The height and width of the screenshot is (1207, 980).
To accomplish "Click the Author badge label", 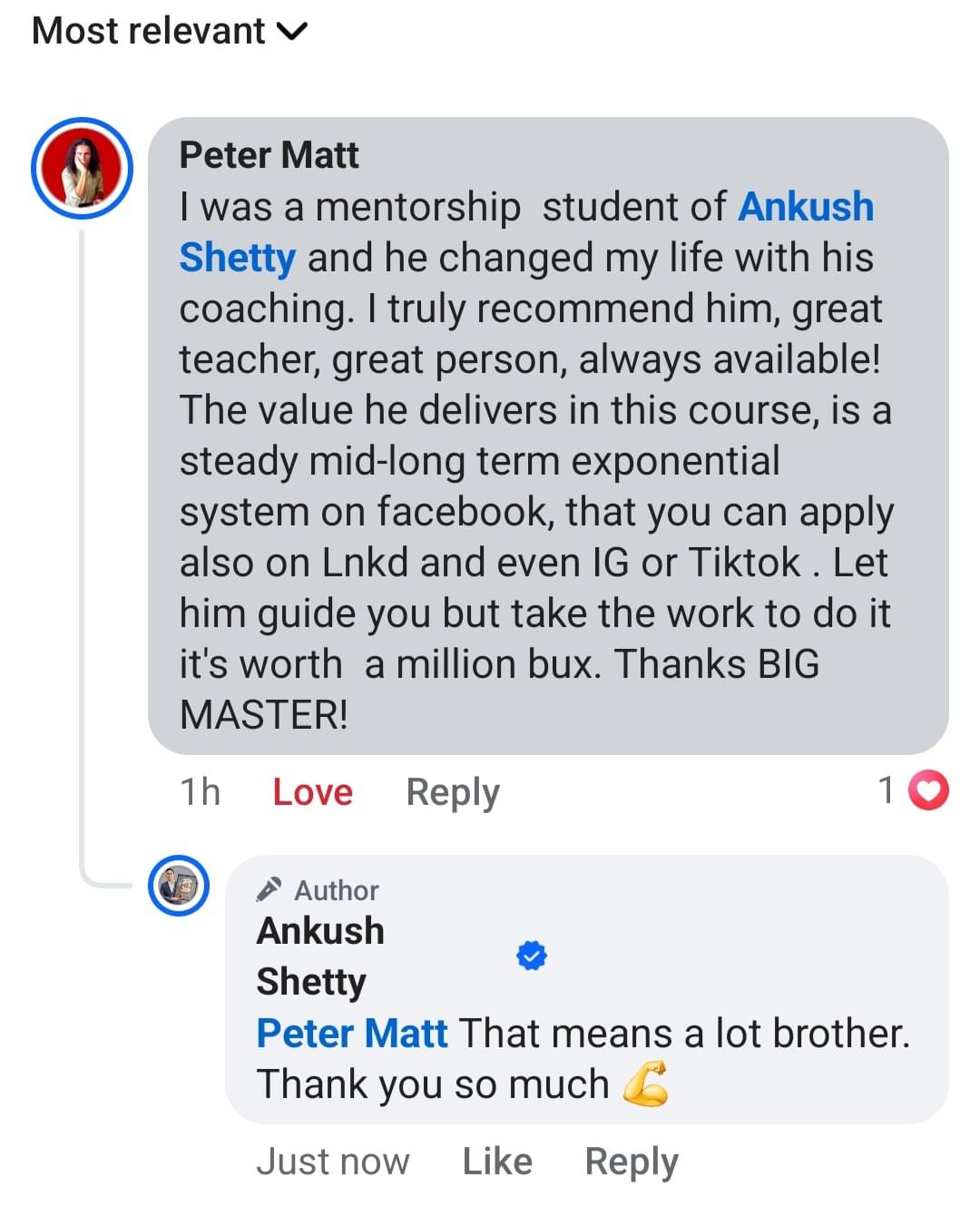I will 336,890.
